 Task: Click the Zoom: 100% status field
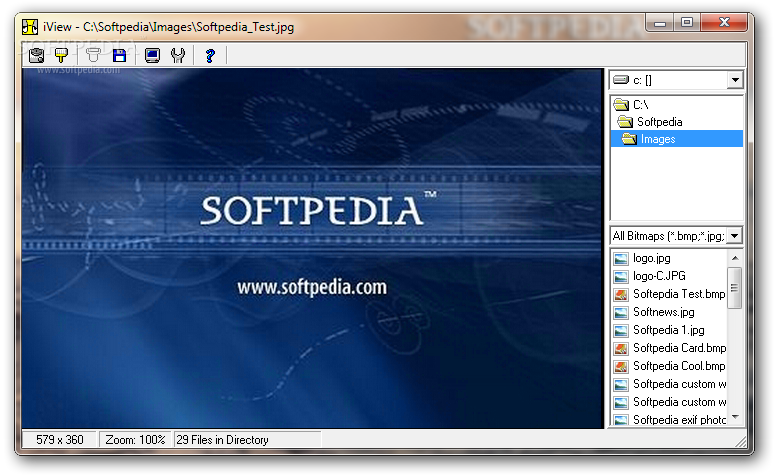point(135,439)
